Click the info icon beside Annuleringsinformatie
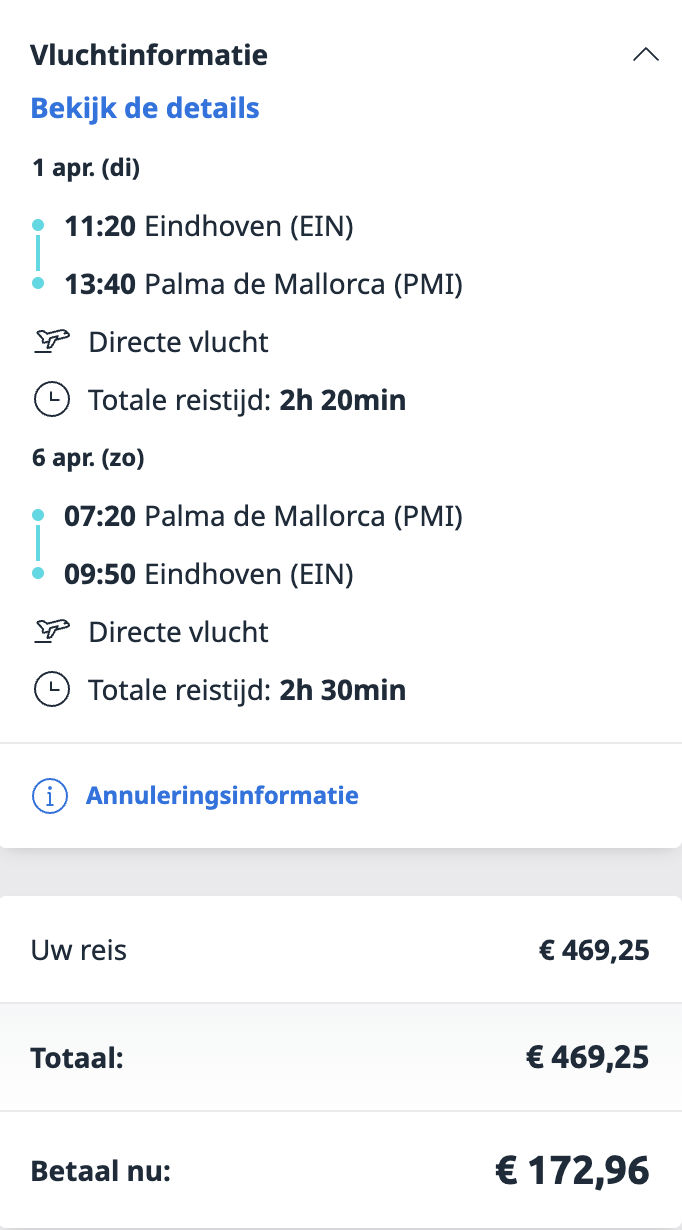The height and width of the screenshot is (1230, 682). point(50,797)
